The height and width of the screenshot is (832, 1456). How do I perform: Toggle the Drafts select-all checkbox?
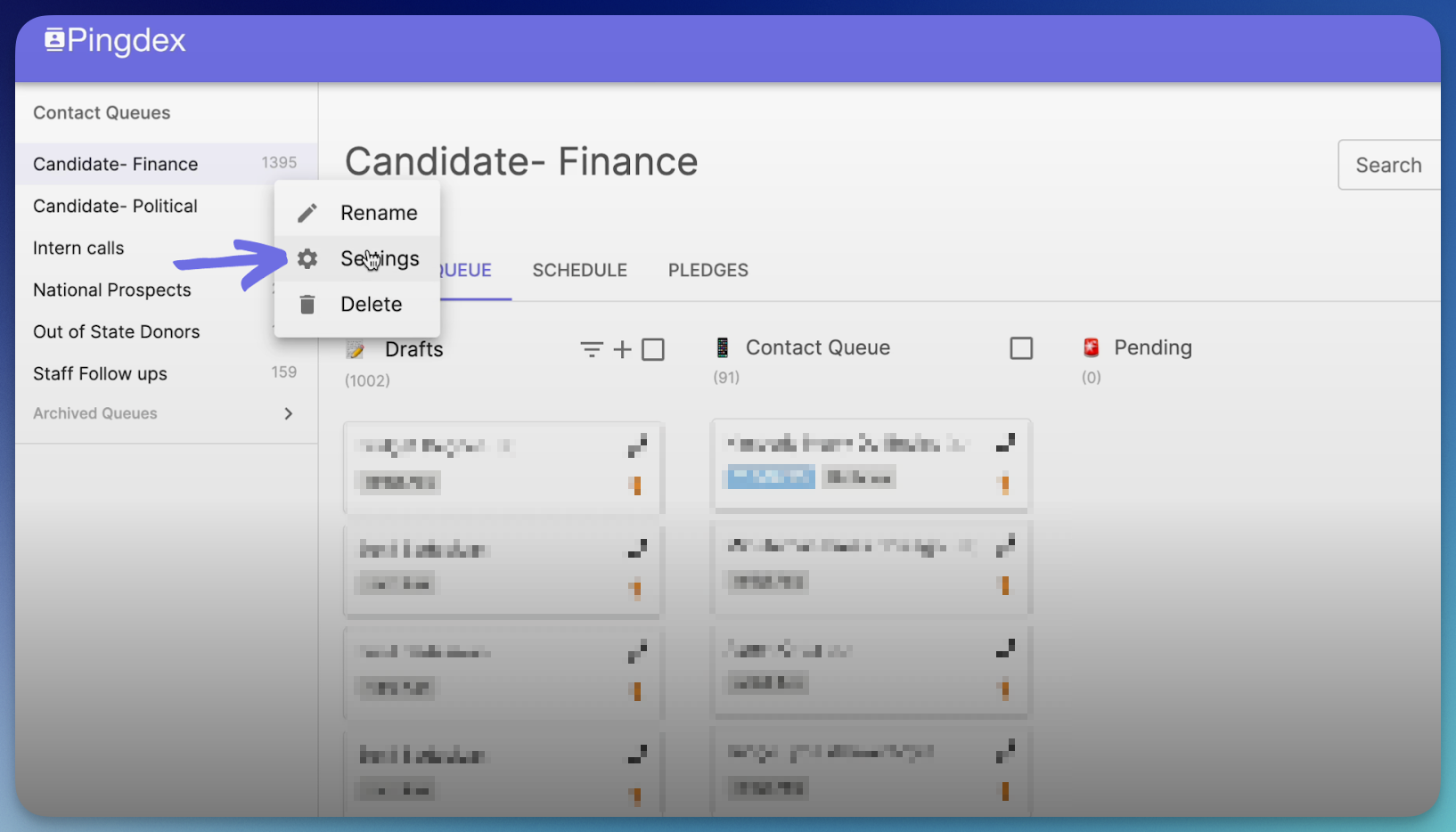point(653,349)
